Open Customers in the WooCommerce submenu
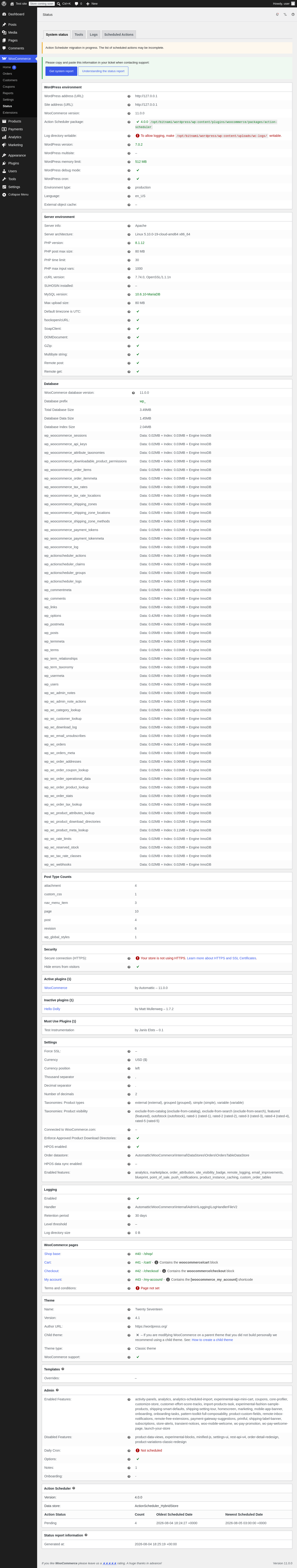 pos(10,80)
